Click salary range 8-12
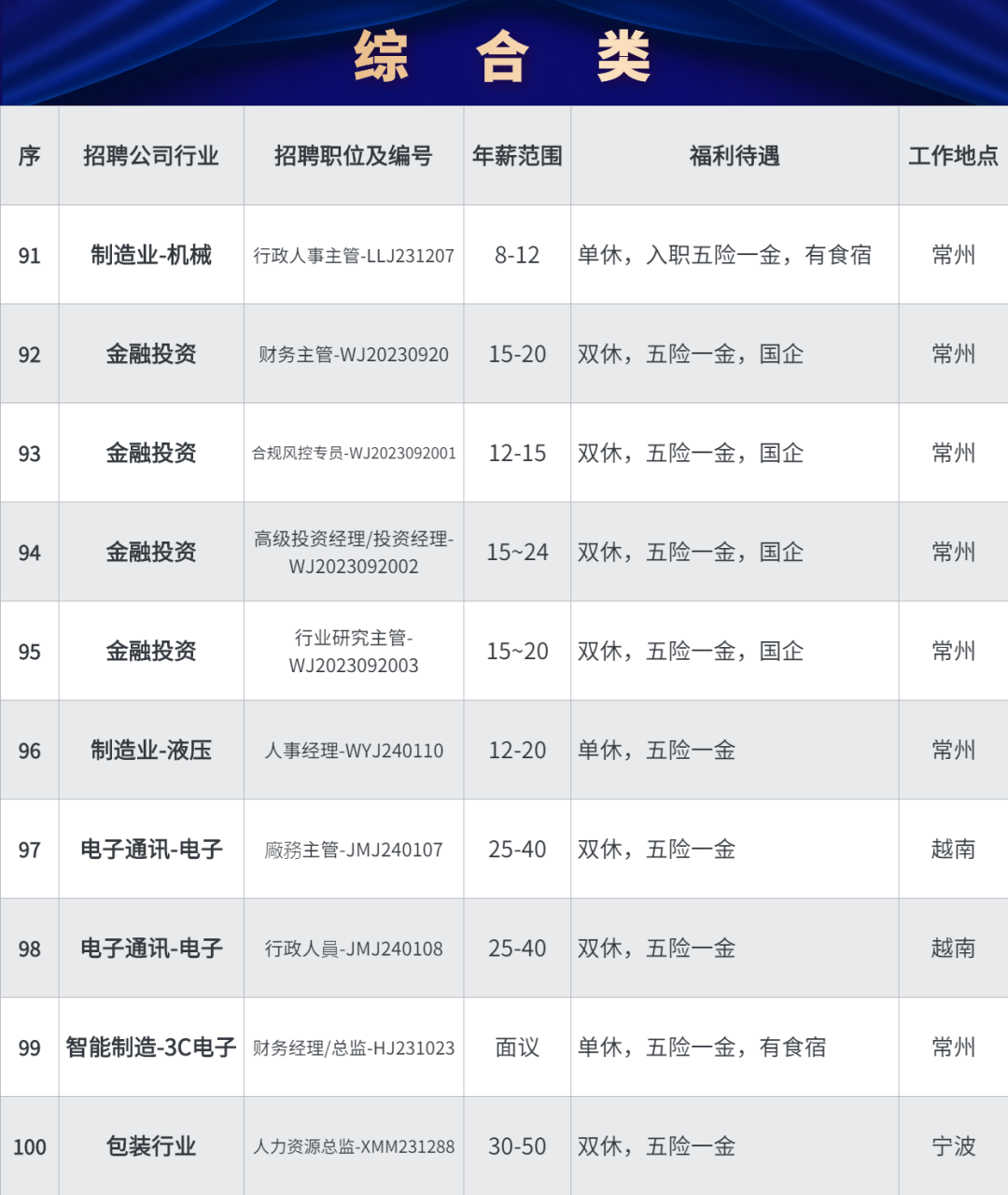1008x1195 pixels. [517, 255]
